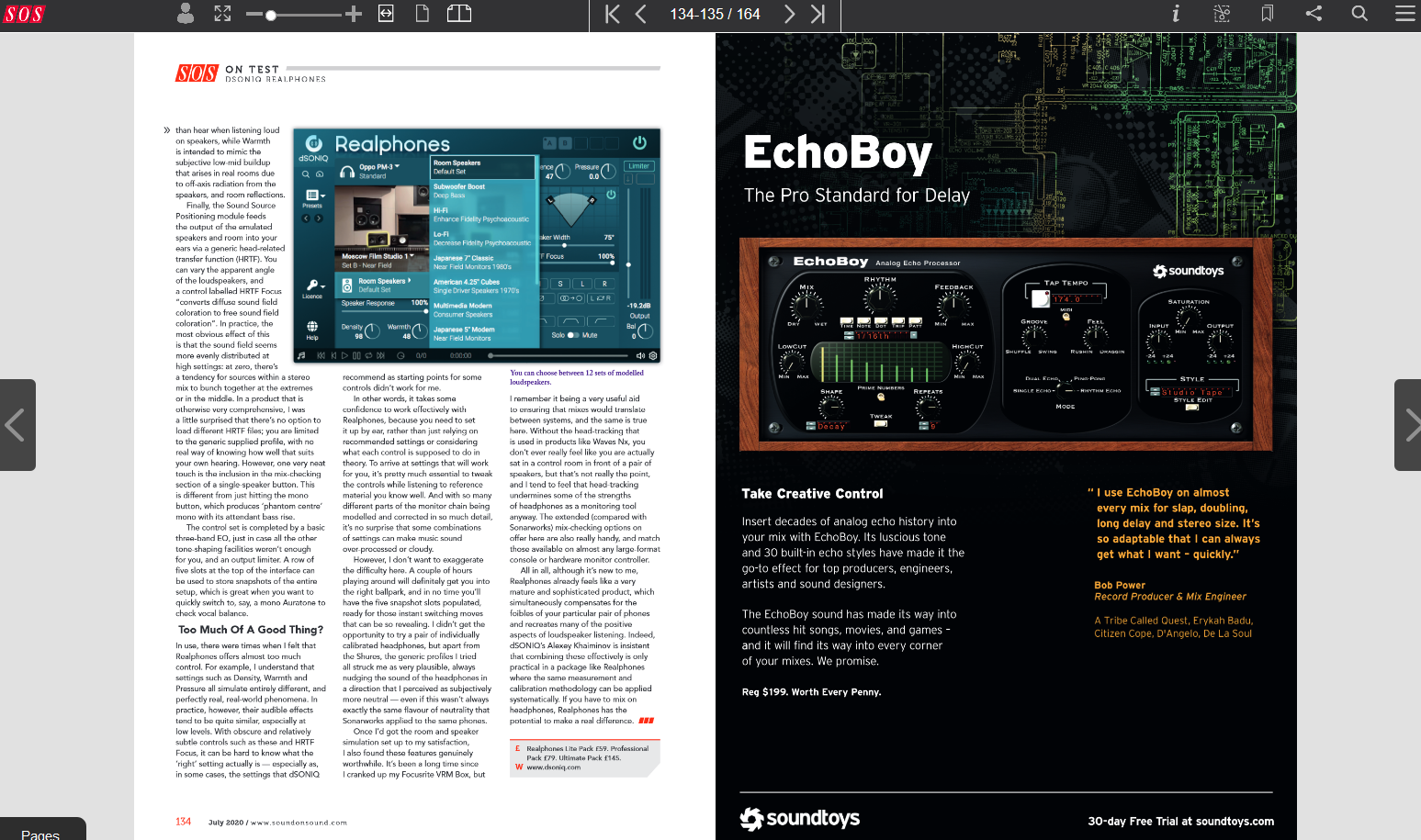Bookmark the current page

coord(1268,13)
